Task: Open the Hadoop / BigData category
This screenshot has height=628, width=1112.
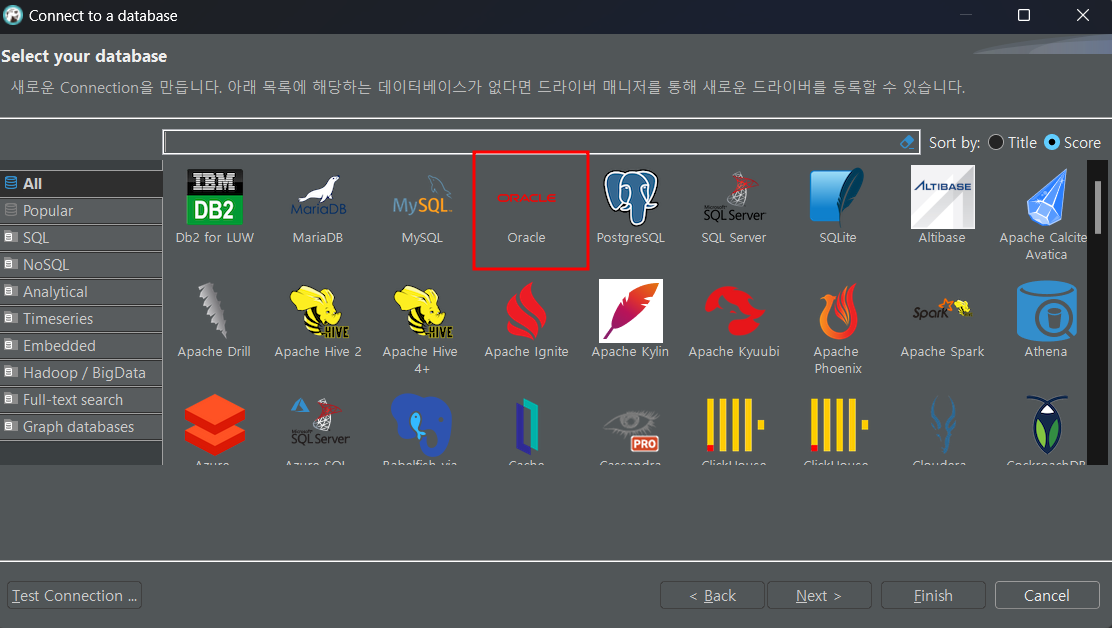Action: click(x=81, y=372)
